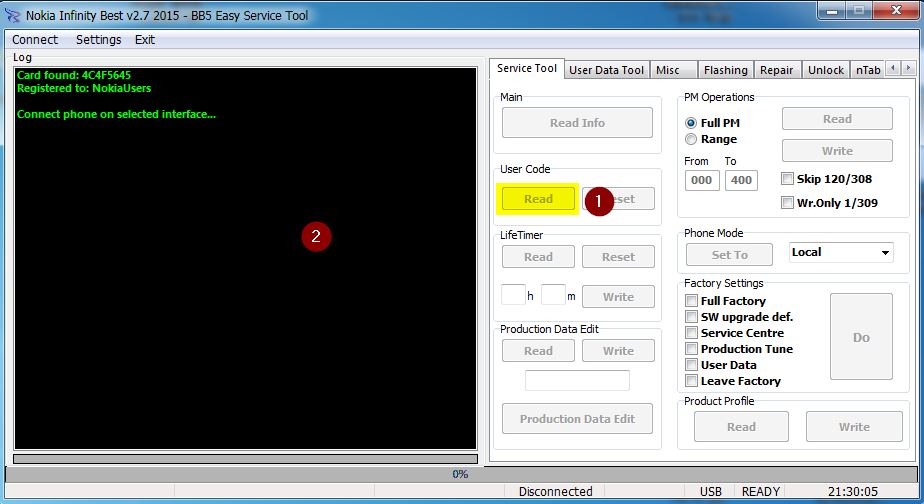The height and width of the screenshot is (504, 924).
Task: Click Production Data Edit group's Write button
Action: click(x=618, y=351)
